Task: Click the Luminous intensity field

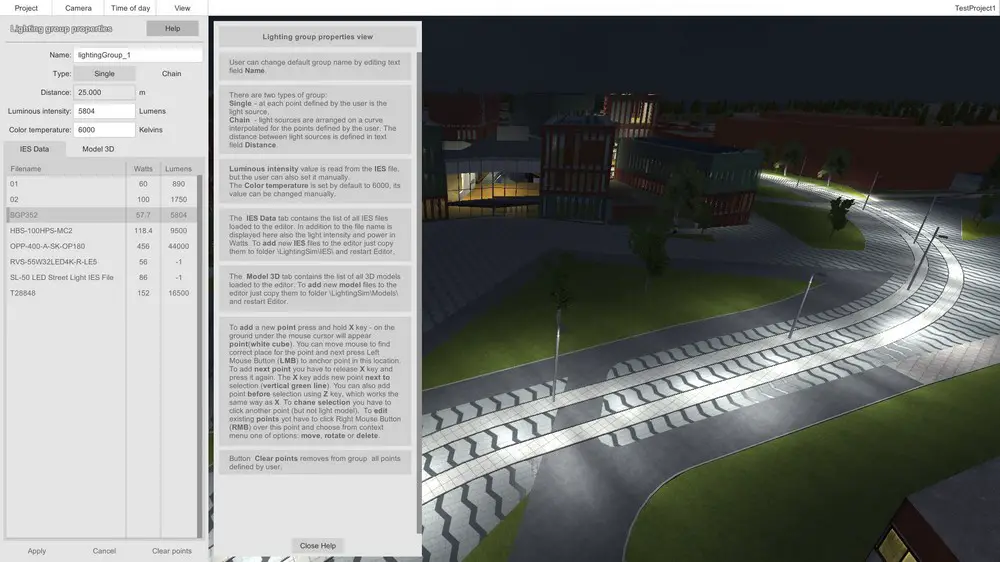Action: pyautogui.click(x=104, y=111)
